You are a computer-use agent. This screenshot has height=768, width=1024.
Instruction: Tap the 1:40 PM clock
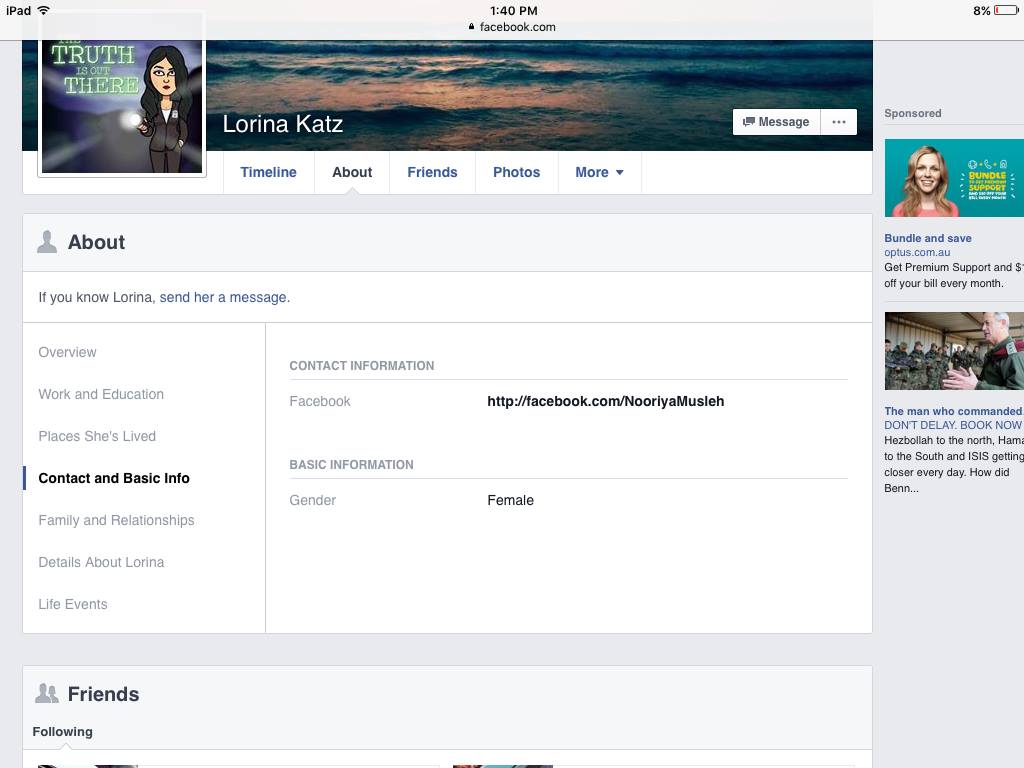tap(514, 10)
